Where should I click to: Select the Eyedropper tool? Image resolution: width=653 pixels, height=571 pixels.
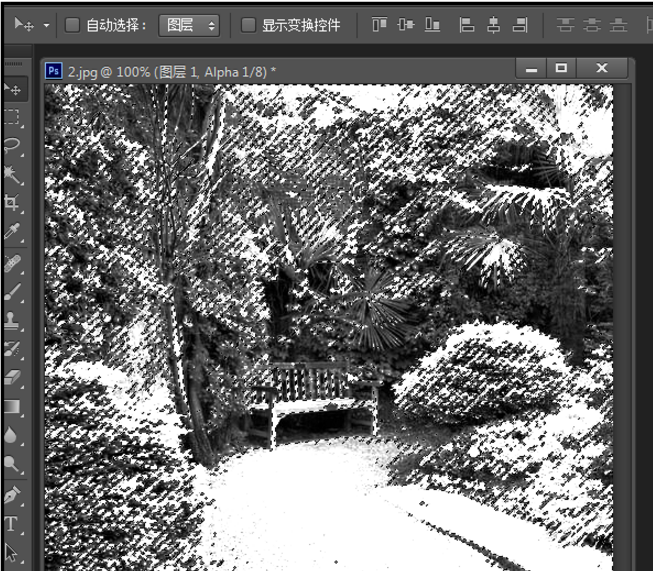[12, 231]
